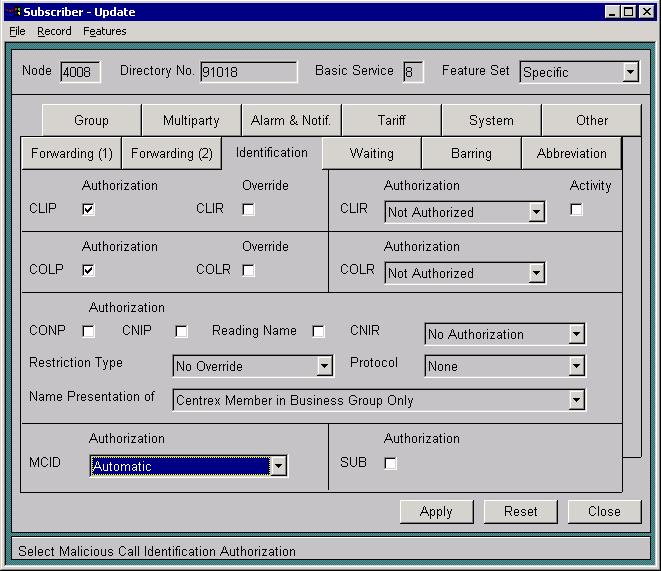Switch to the Barring tab

471,154
